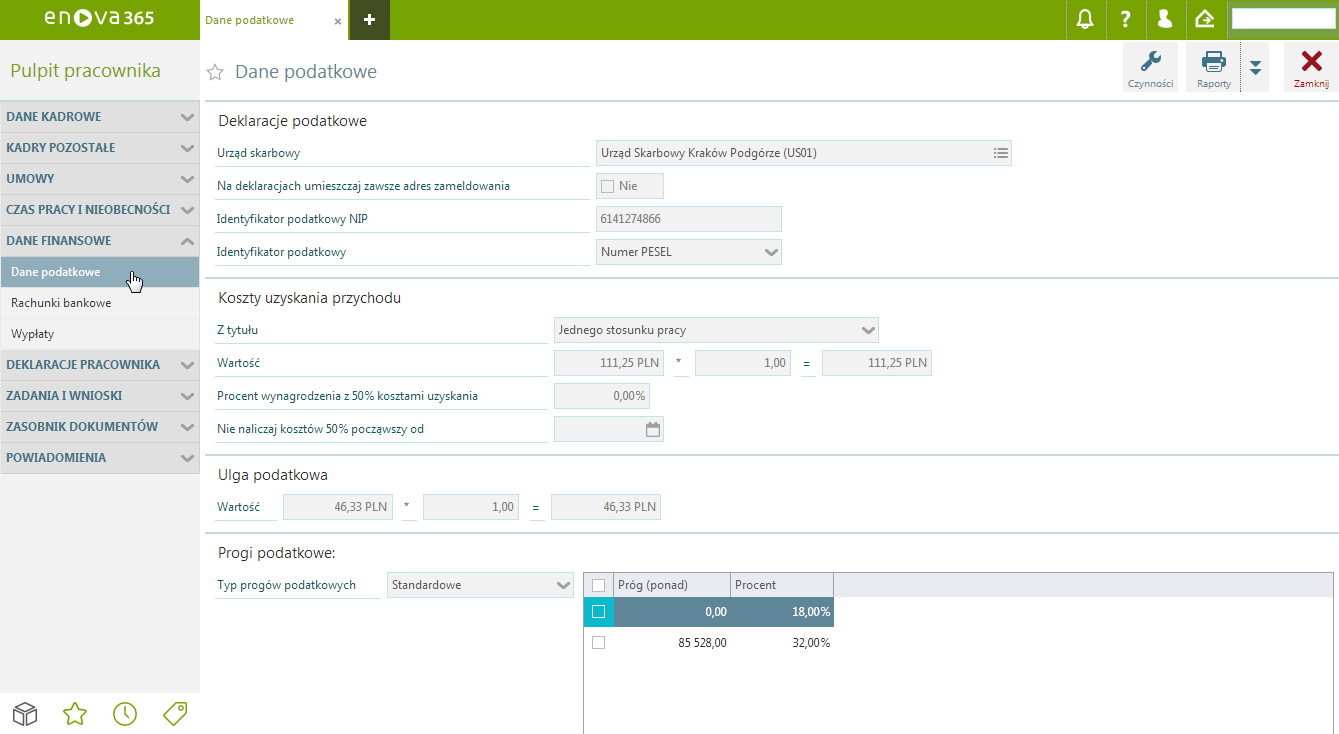The image size is (1339, 734).
Task: Expand Raporty dropdown arrow
Action: (x=1255, y=67)
